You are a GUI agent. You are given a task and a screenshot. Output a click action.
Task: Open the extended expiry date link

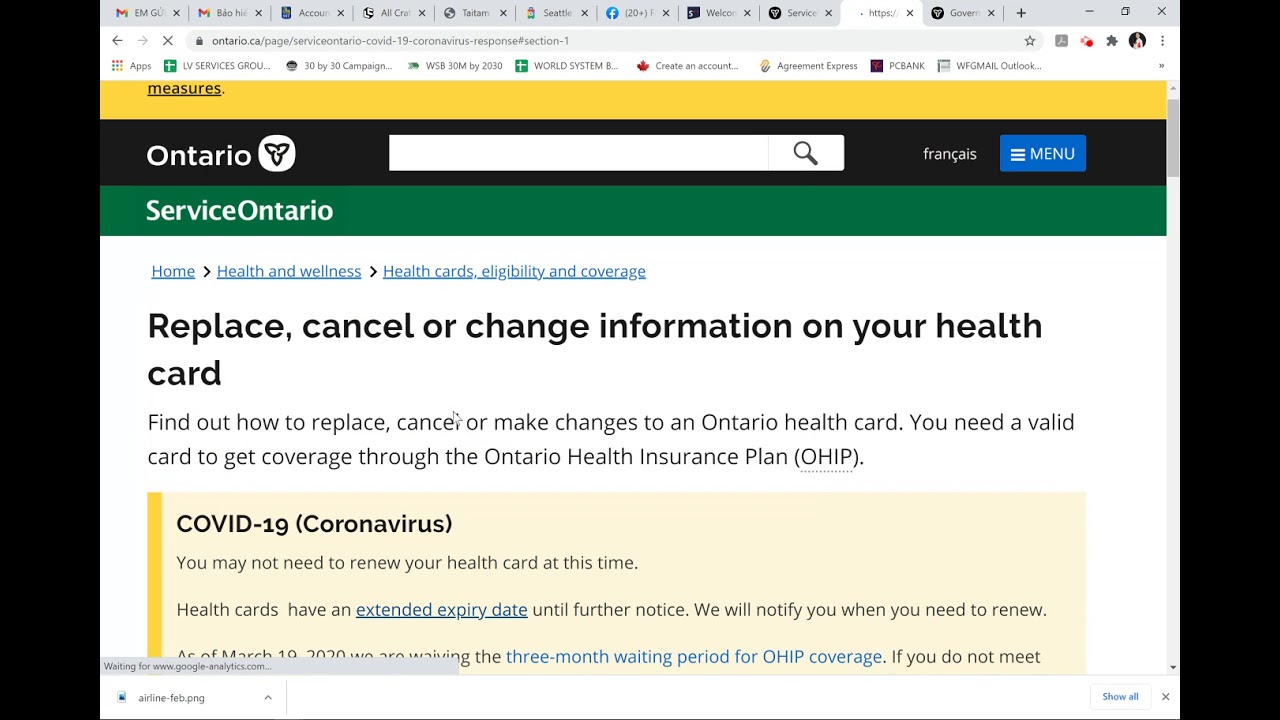coord(441,610)
